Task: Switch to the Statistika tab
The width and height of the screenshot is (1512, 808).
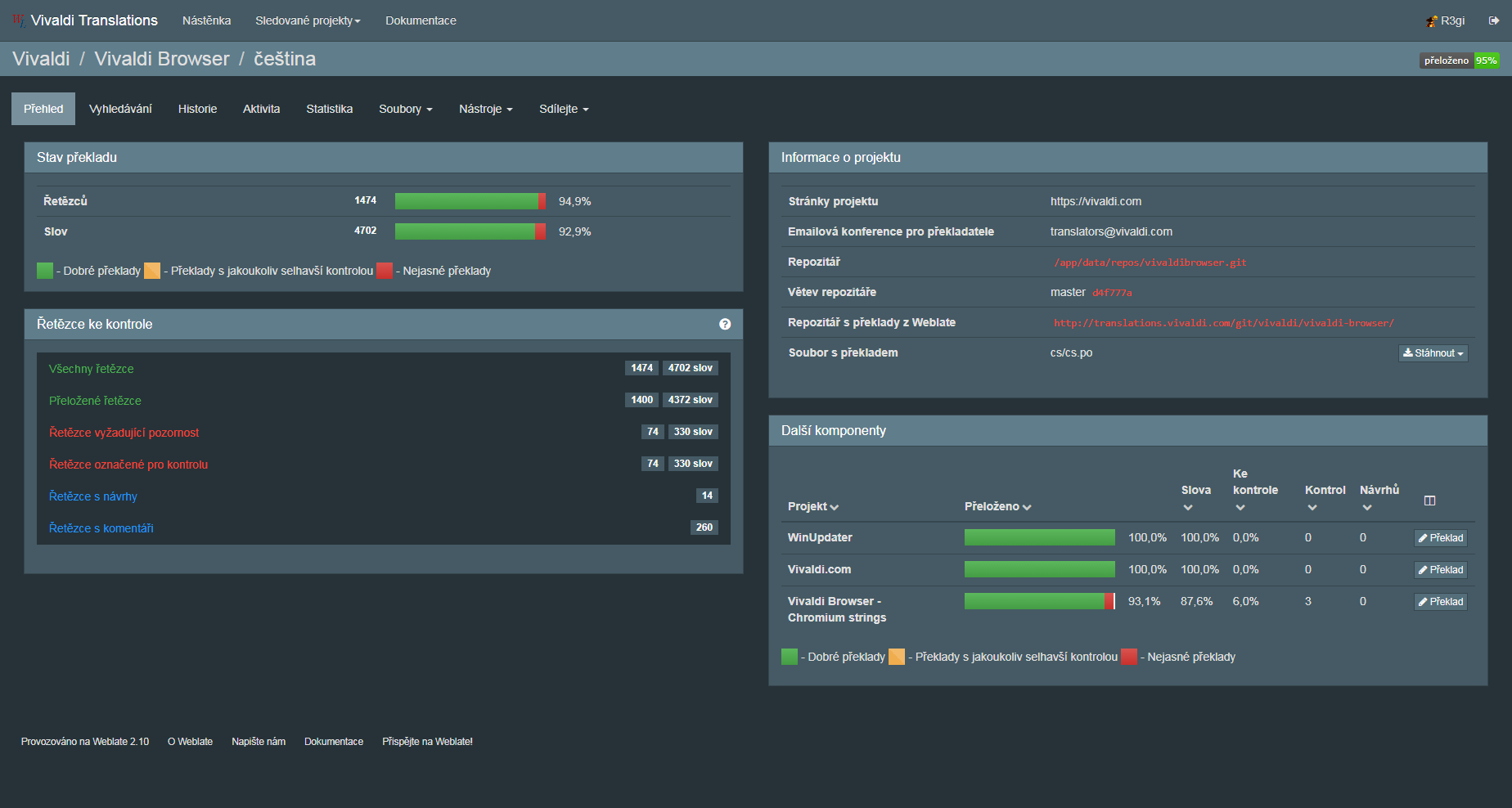Action: [x=329, y=109]
